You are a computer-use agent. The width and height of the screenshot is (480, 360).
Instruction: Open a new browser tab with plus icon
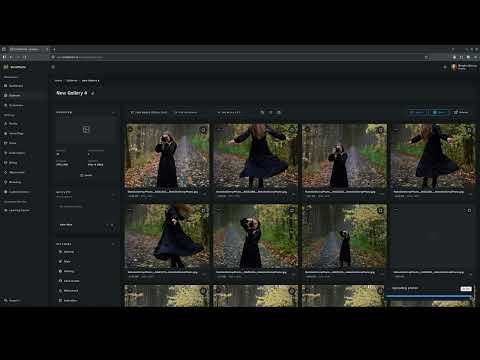pyautogui.click(x=54, y=49)
